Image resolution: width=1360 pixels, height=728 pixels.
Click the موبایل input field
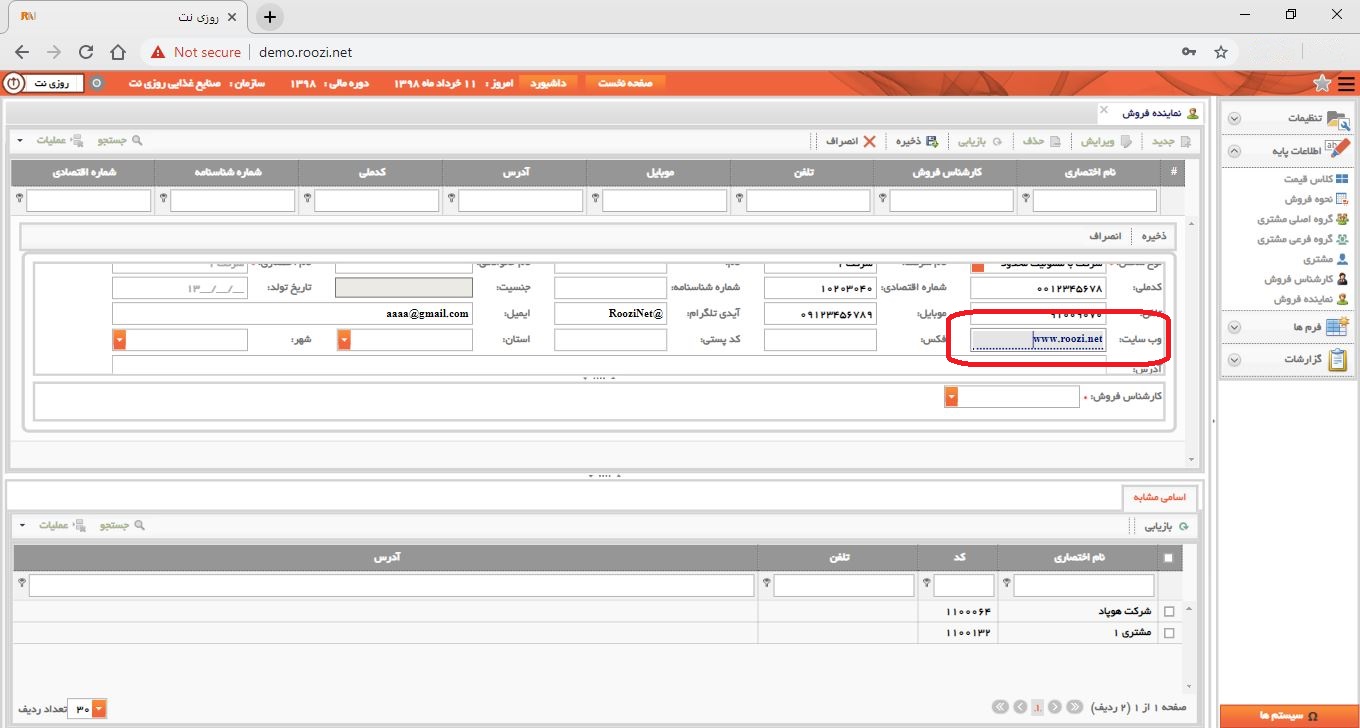click(820, 314)
